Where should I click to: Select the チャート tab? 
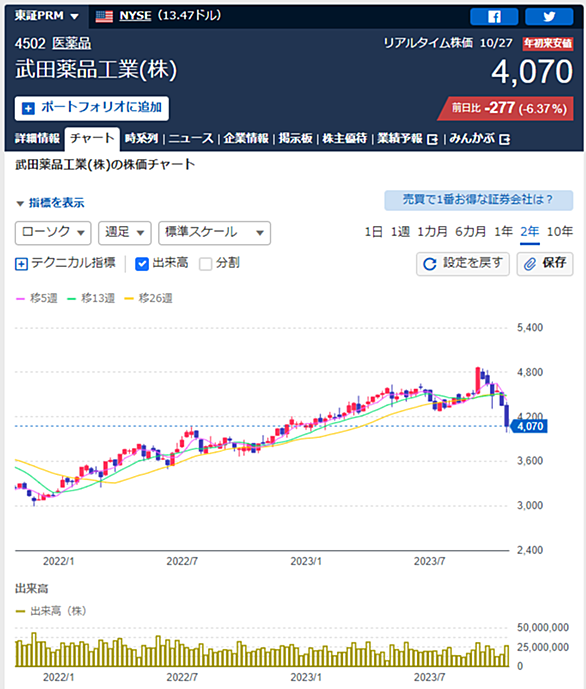click(x=92, y=138)
